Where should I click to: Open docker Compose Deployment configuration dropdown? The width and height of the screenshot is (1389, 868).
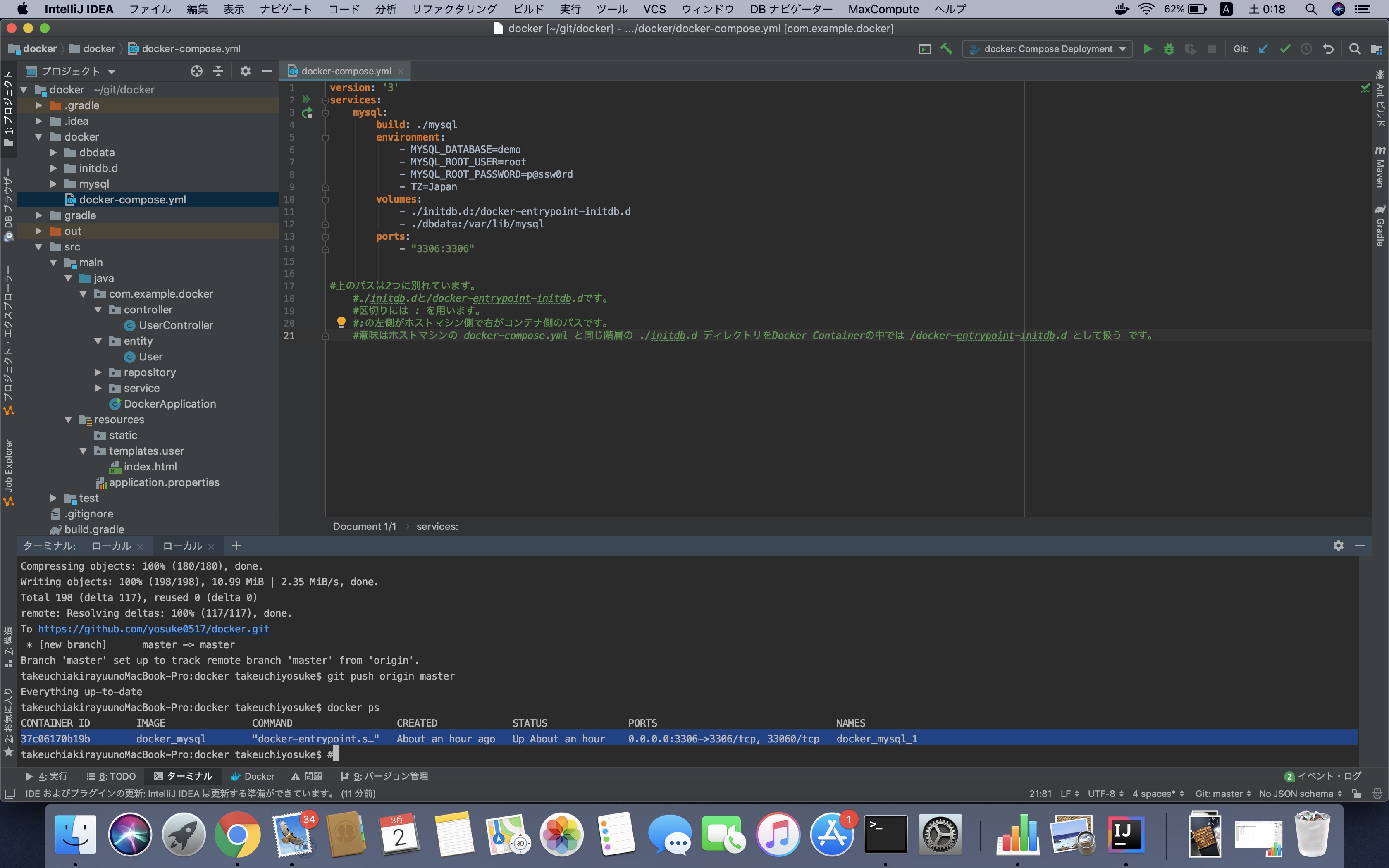(x=1048, y=49)
